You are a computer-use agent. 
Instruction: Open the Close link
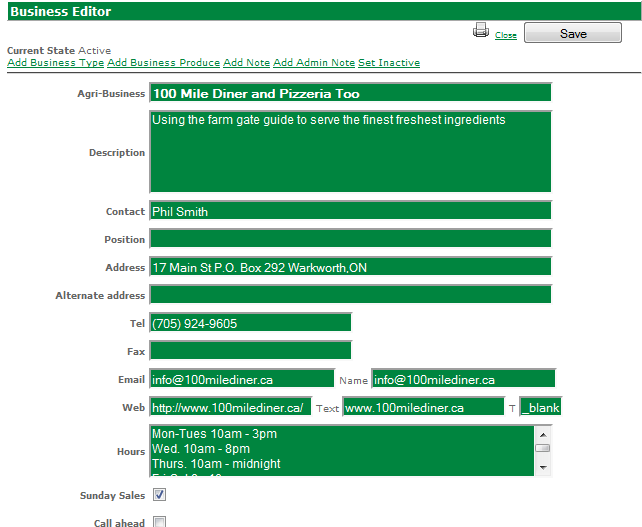pyautogui.click(x=506, y=35)
